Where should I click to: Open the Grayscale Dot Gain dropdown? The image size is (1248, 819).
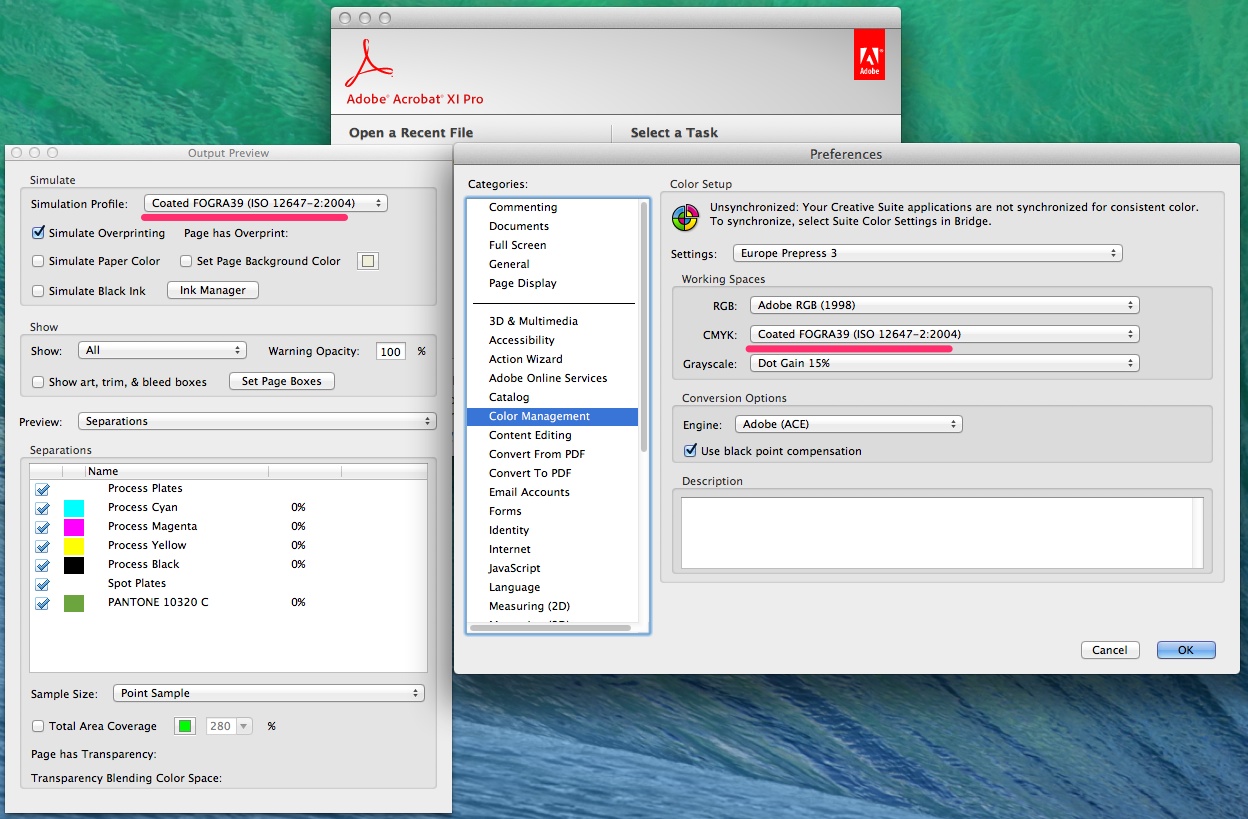945,363
